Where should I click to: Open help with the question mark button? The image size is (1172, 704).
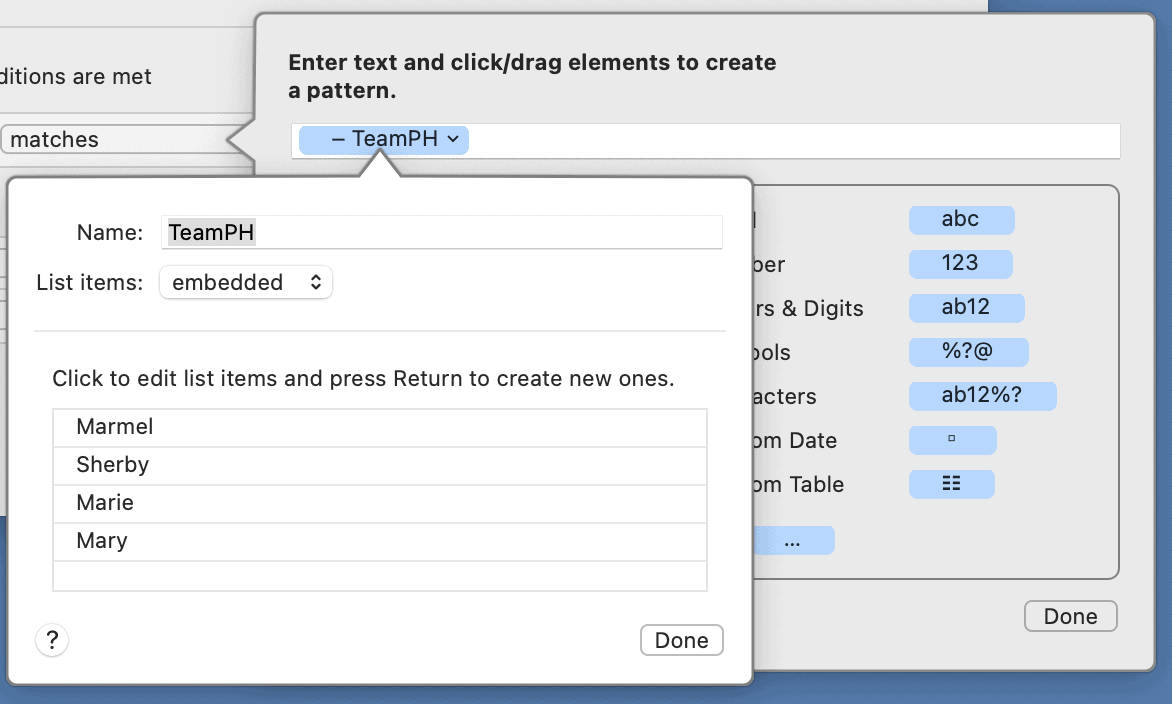[x=52, y=640]
